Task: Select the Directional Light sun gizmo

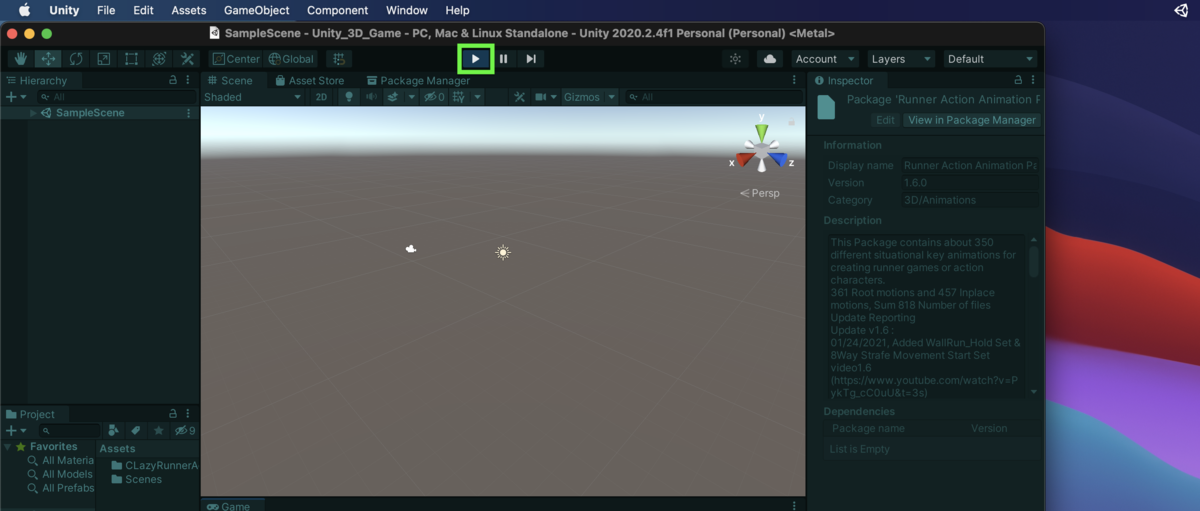Action: (x=503, y=252)
